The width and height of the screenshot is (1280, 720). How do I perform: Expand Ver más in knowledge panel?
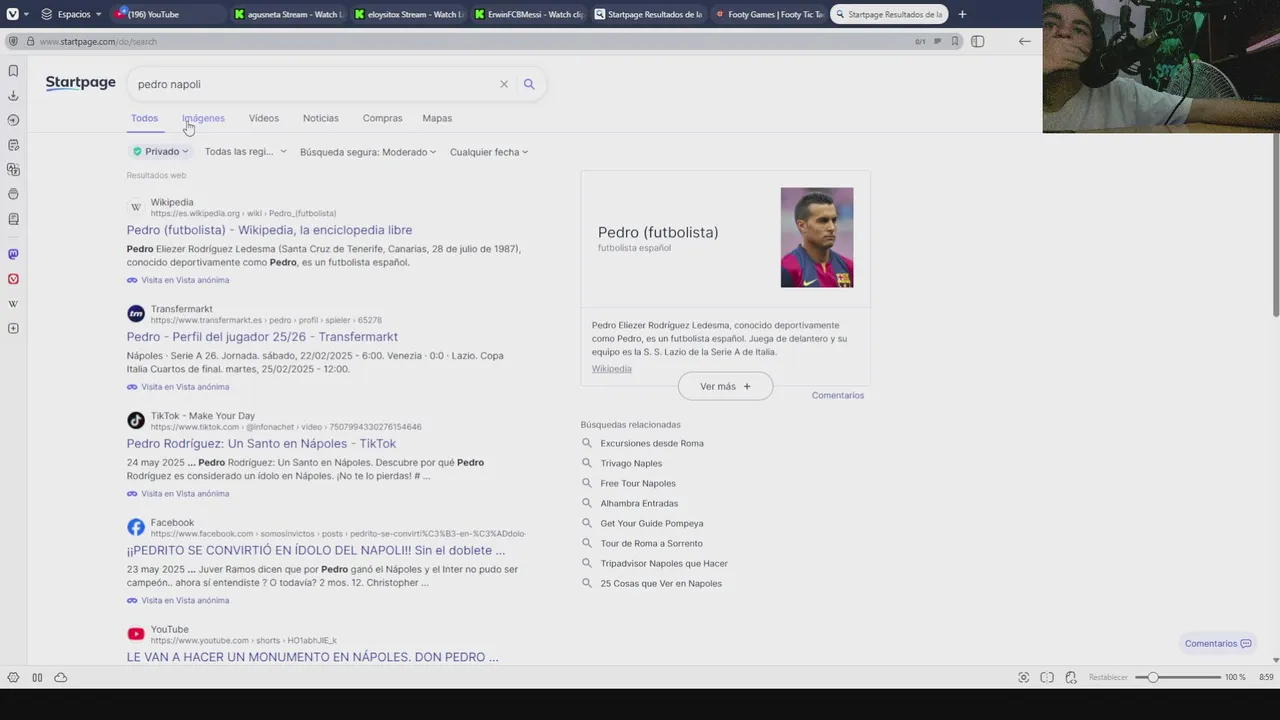pyautogui.click(x=725, y=386)
